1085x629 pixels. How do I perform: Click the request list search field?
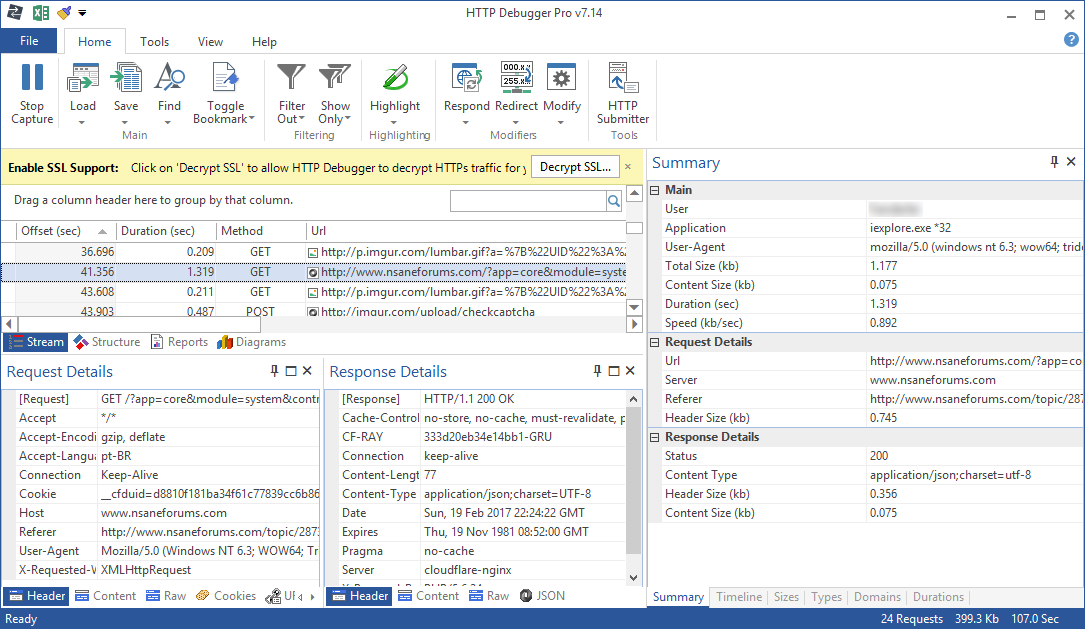(x=528, y=201)
